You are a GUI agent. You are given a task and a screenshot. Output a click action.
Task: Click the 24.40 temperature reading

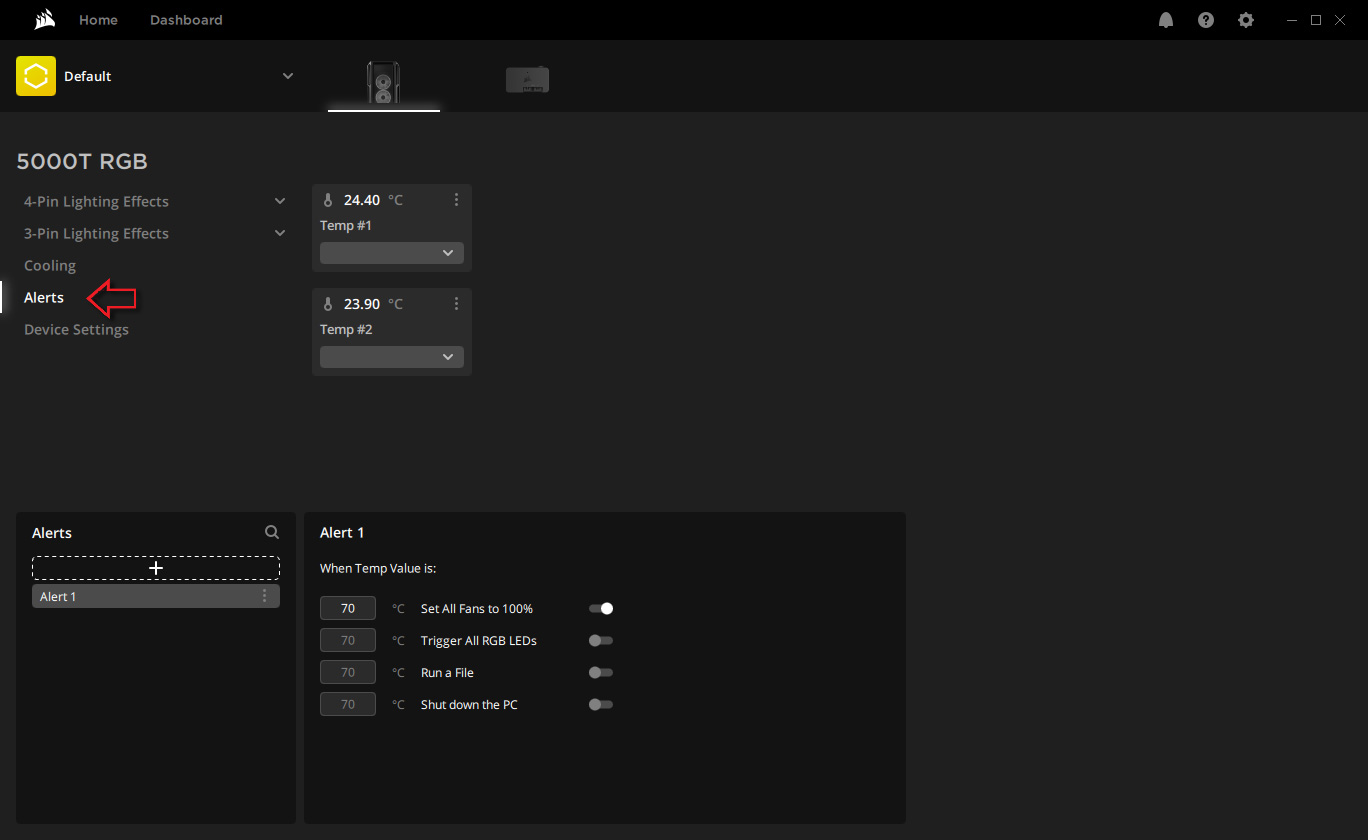pyautogui.click(x=362, y=200)
